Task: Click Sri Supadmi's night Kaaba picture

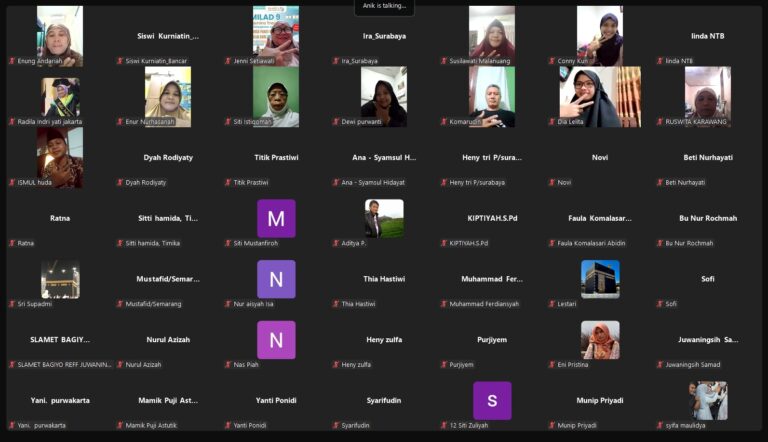Action: (x=60, y=279)
